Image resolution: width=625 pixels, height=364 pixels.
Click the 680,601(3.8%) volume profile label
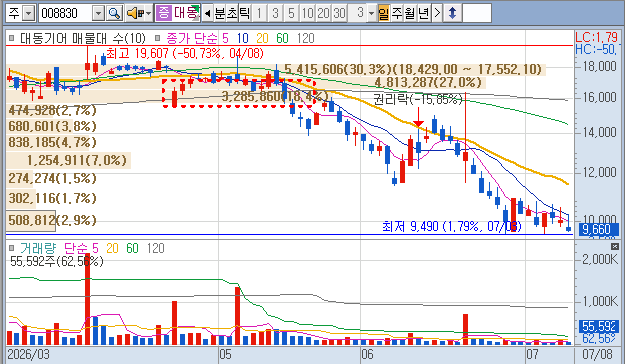(x=52, y=126)
